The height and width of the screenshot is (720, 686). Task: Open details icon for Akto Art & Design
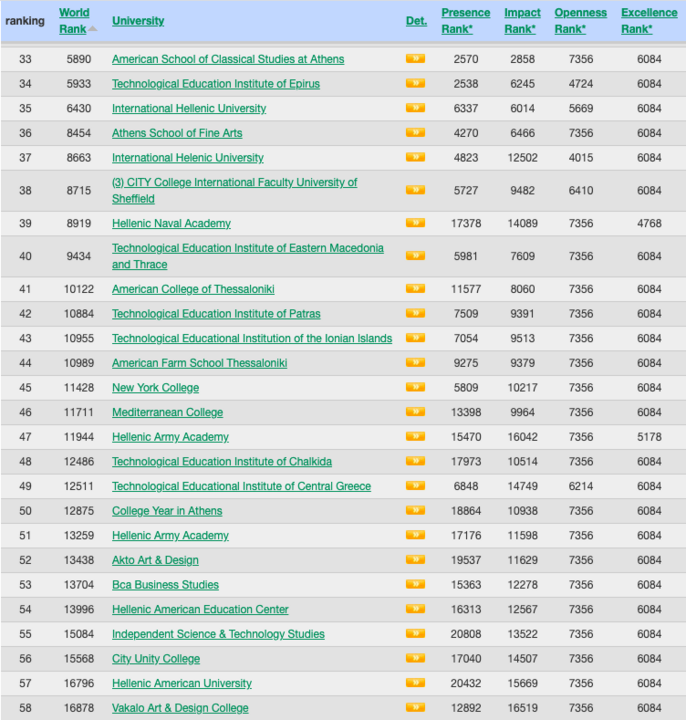[x=415, y=560]
